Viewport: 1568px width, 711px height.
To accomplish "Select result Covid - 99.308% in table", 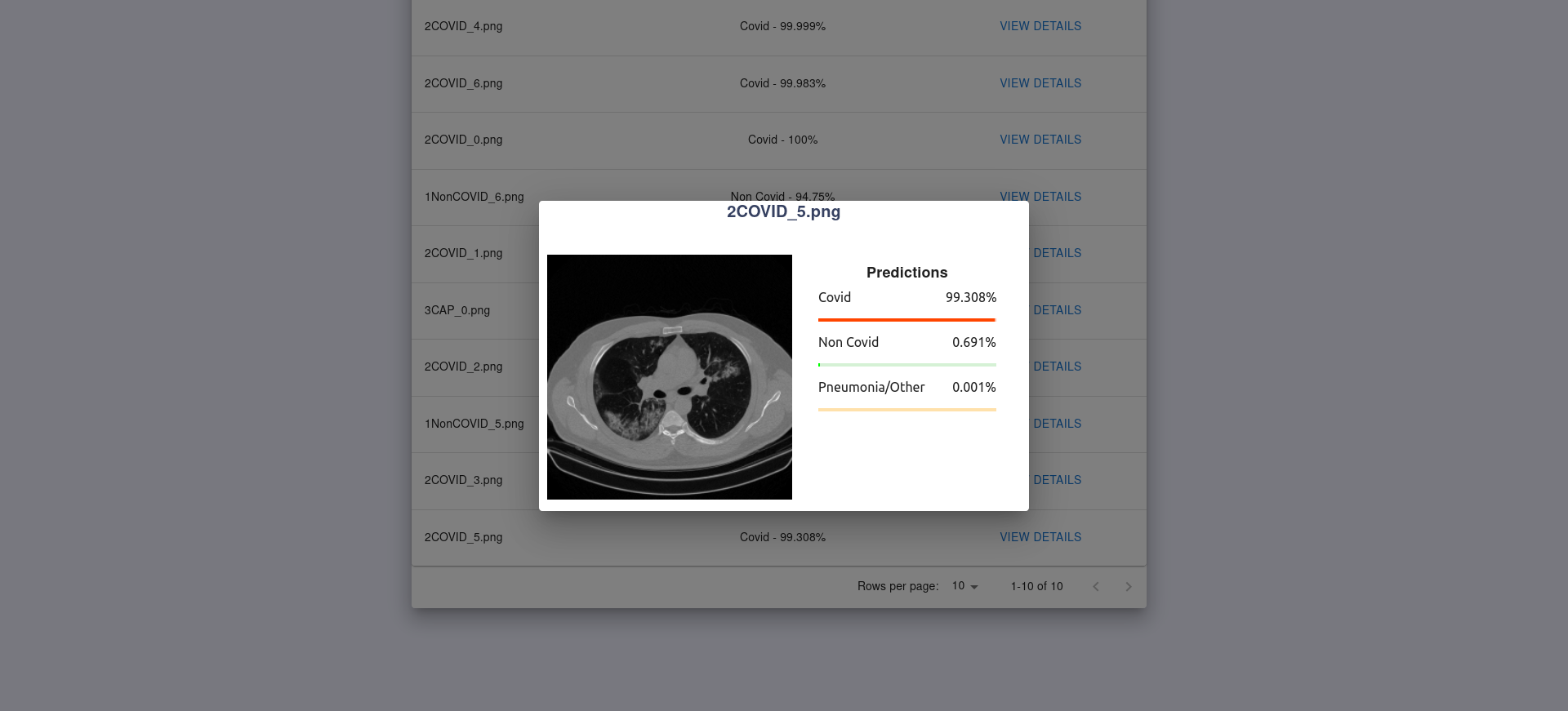I will (x=782, y=537).
